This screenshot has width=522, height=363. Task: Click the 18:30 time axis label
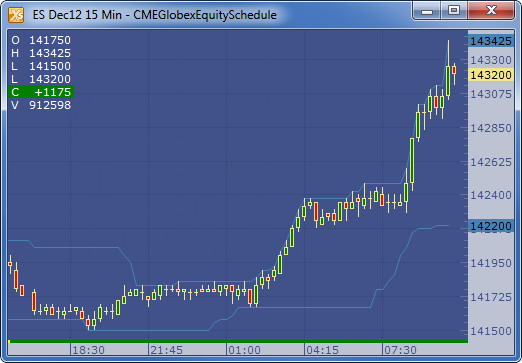click(x=88, y=350)
